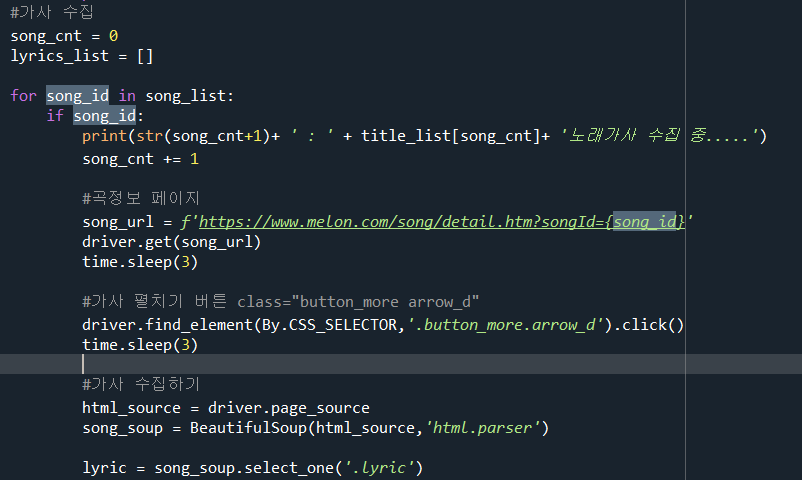Image resolution: width=802 pixels, height=480 pixels.
Task: Click comment '#가사 펼치기 버튼 class="button_more arrow_d"'
Action: pos(281,301)
